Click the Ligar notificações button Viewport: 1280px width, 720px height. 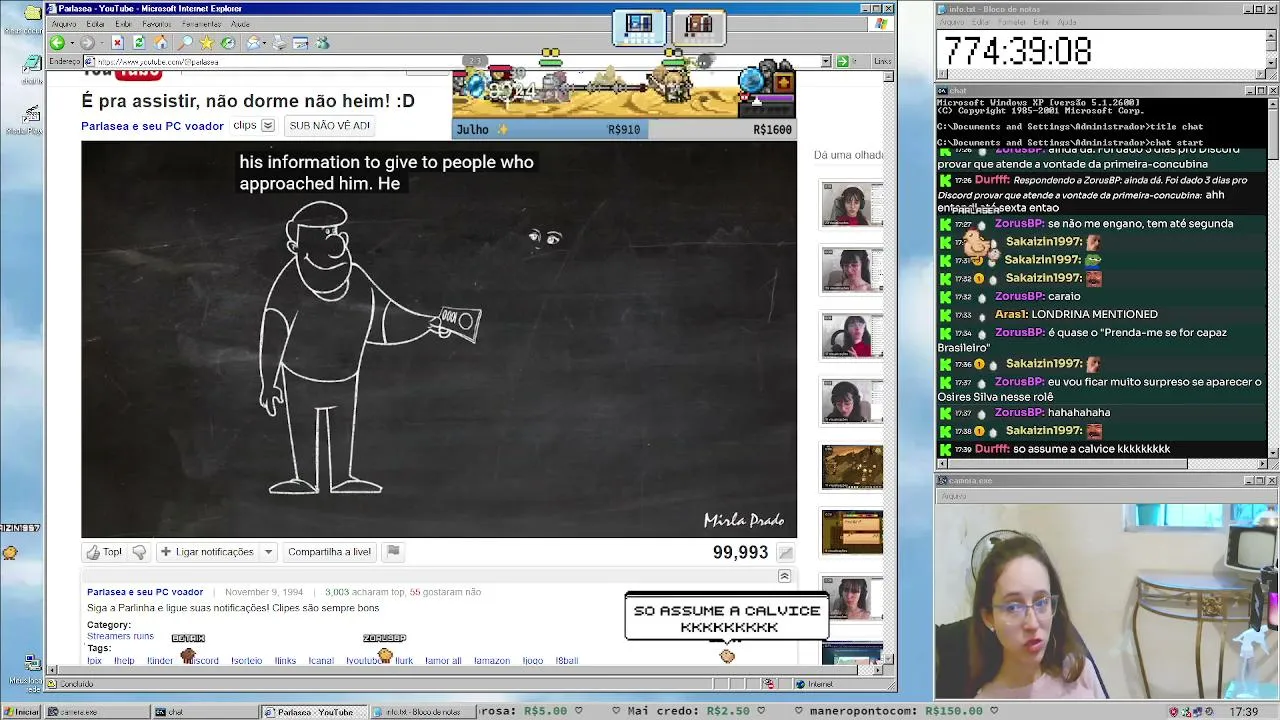tap(207, 552)
